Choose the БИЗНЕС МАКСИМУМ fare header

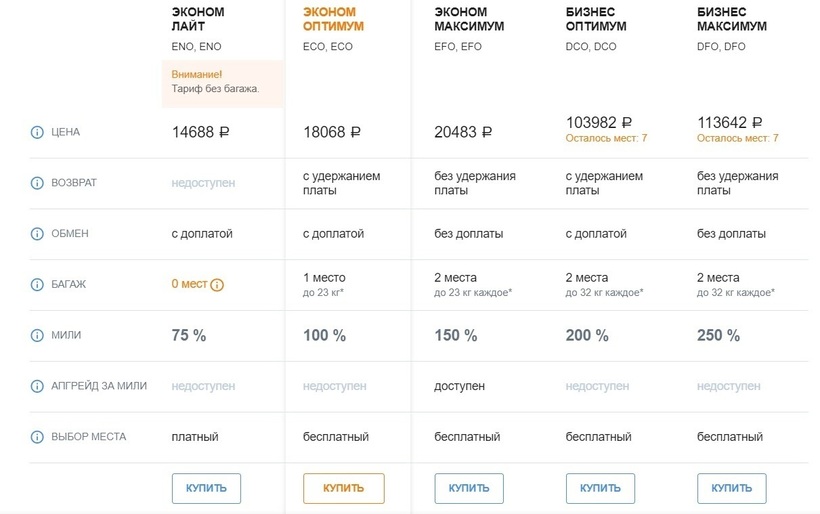point(731,19)
